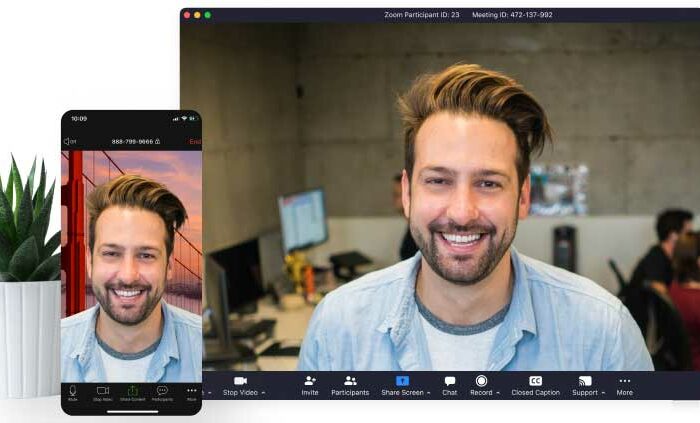Tap the Mute microphone icon on phone
This screenshot has height=423, width=700.
73,390
